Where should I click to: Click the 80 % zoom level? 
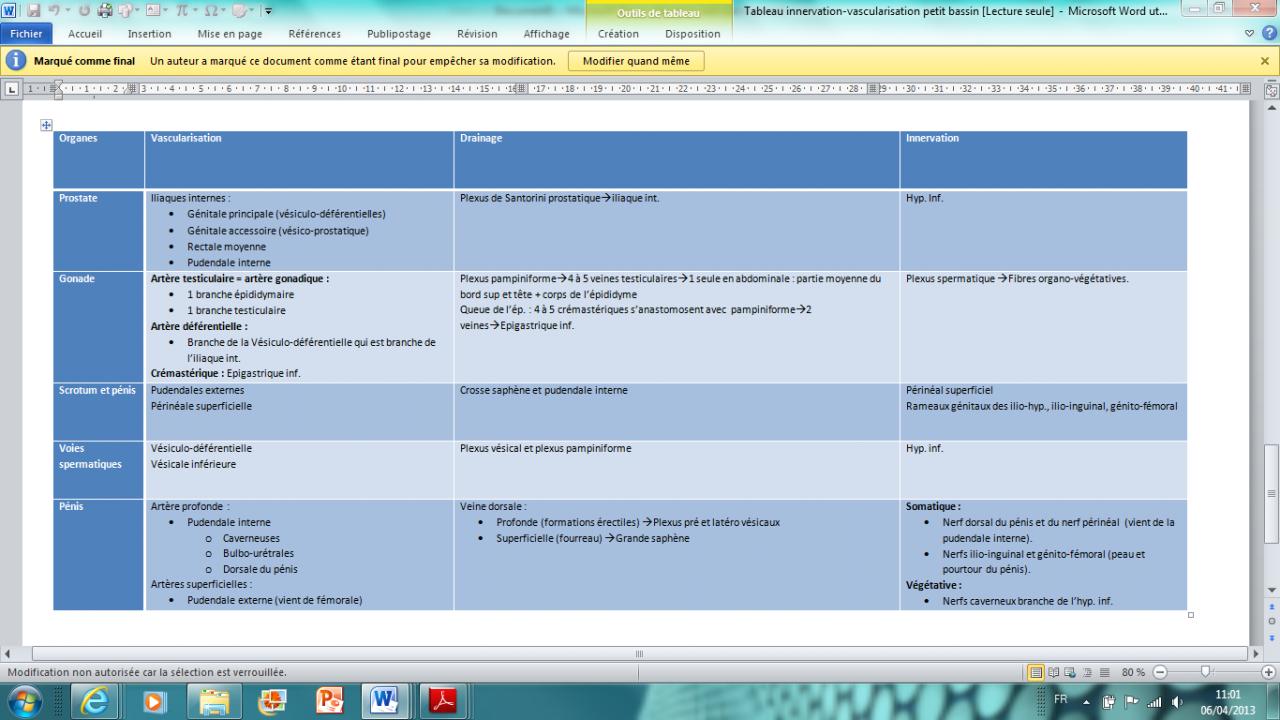[x=1133, y=672]
